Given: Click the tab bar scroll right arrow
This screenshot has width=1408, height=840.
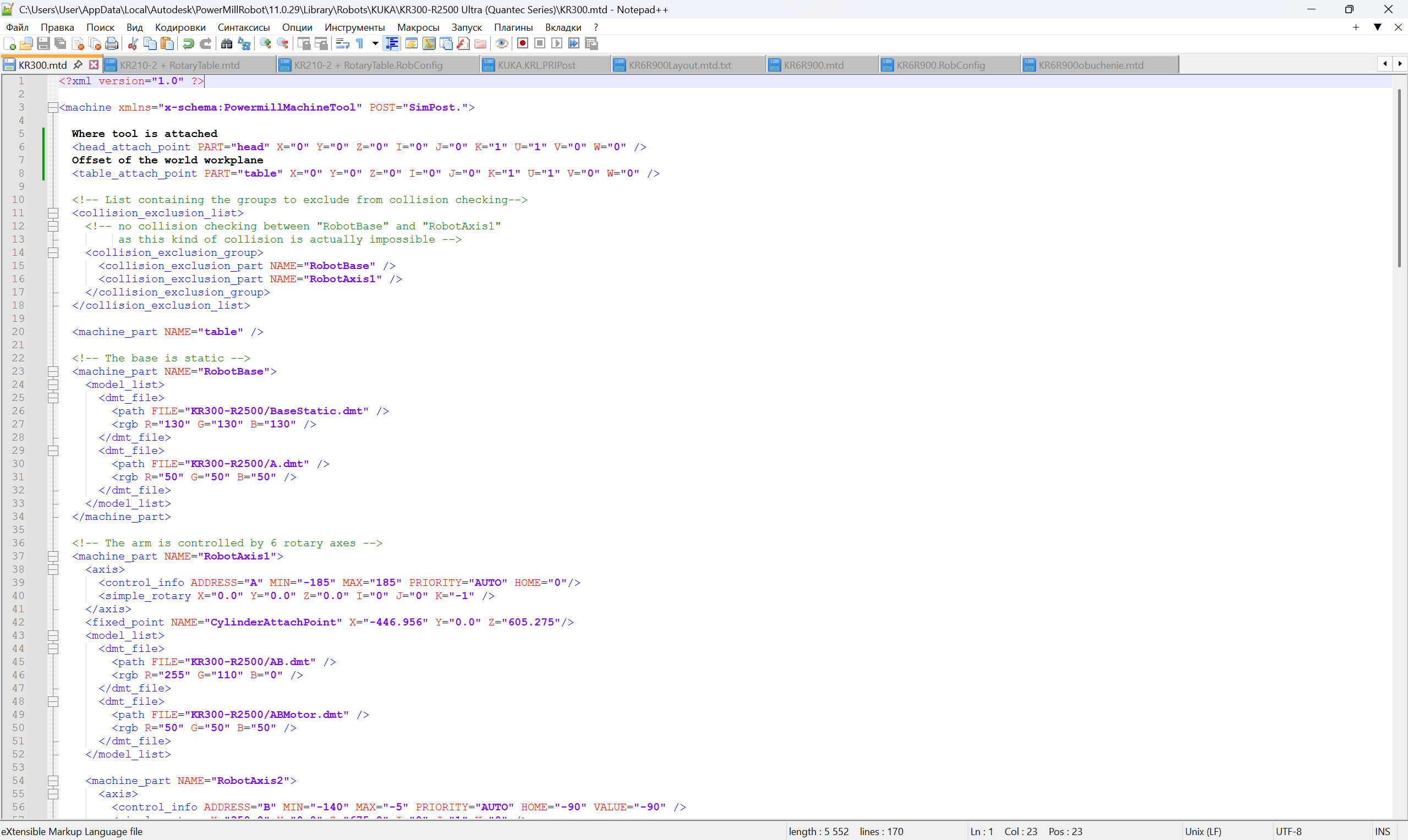Looking at the screenshot, I should (1400, 64).
